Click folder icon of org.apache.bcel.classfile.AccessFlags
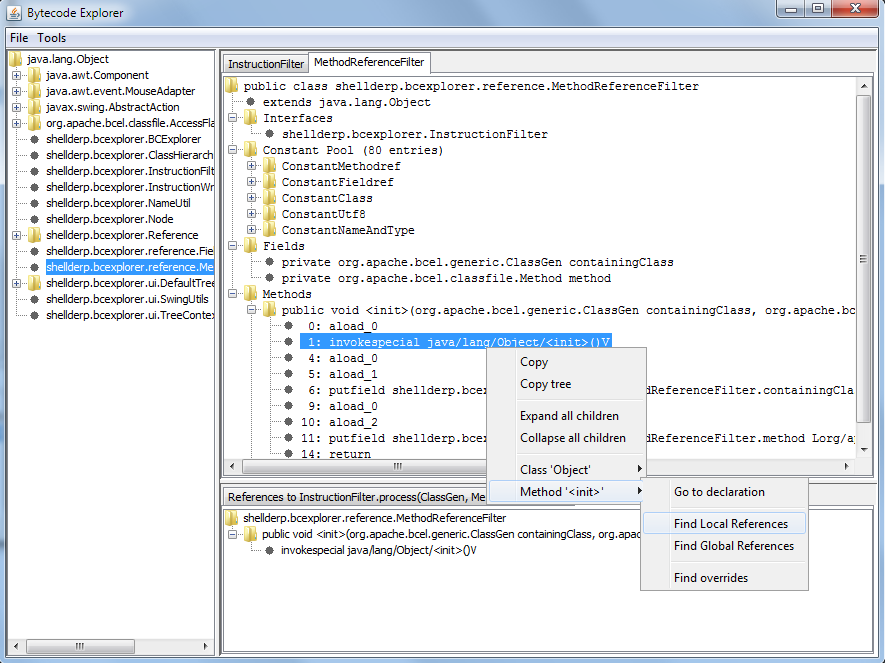Viewport: 885px width, 663px height. click(34, 123)
